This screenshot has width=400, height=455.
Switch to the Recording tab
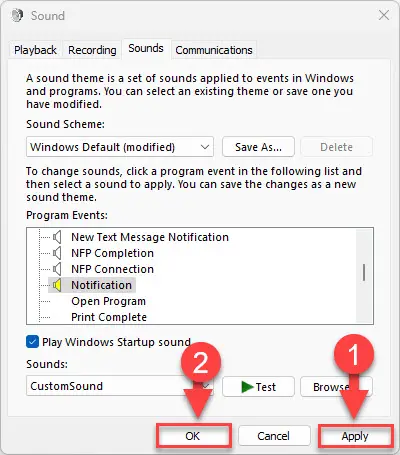coord(92,50)
